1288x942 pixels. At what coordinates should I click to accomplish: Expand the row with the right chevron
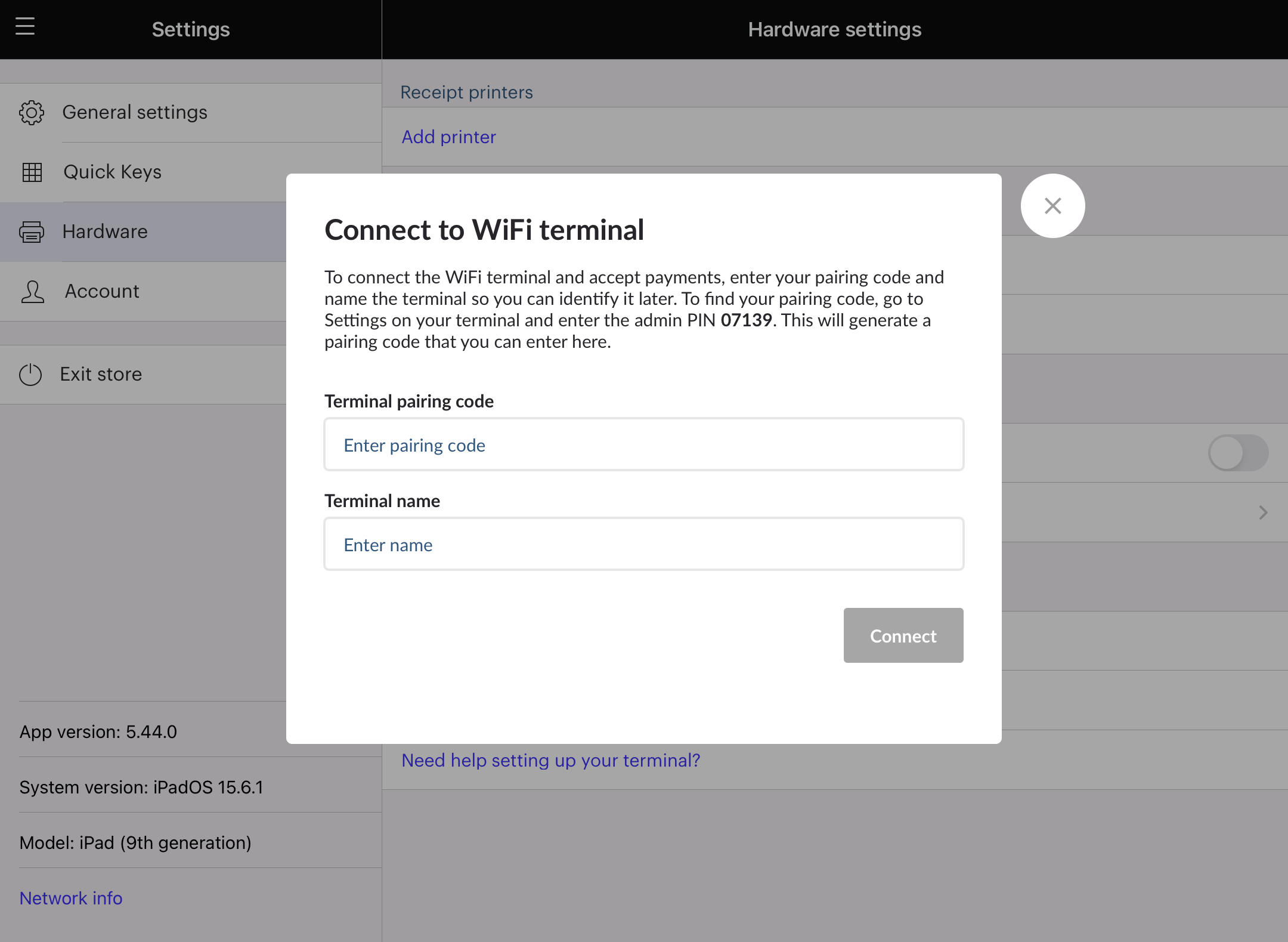coord(1262,512)
